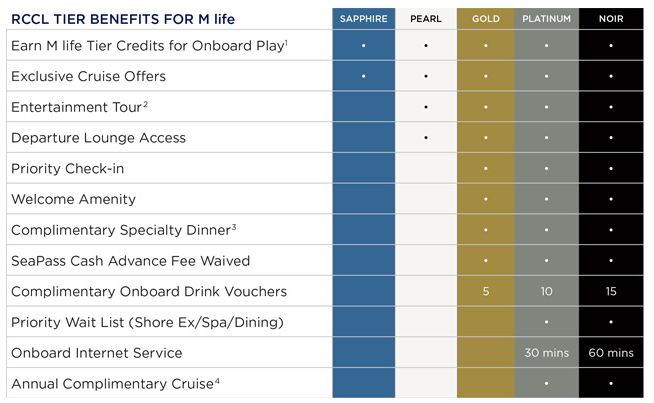This screenshot has height=403, width=654.
Task: Select the Exclusive Cruise Offers row label
Action: pos(88,76)
